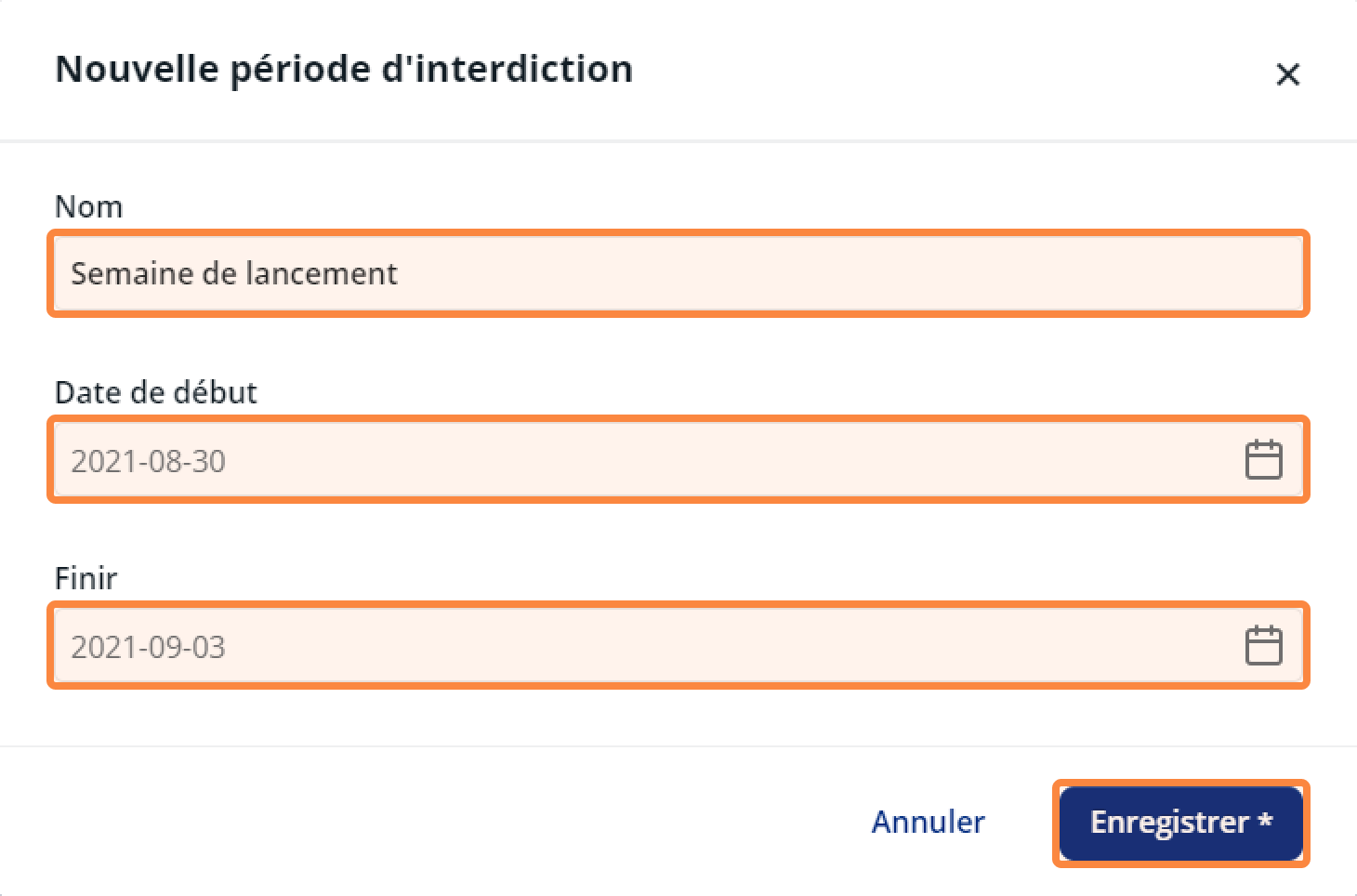Click the Nom field label
The width and height of the screenshot is (1357, 896).
88,206
